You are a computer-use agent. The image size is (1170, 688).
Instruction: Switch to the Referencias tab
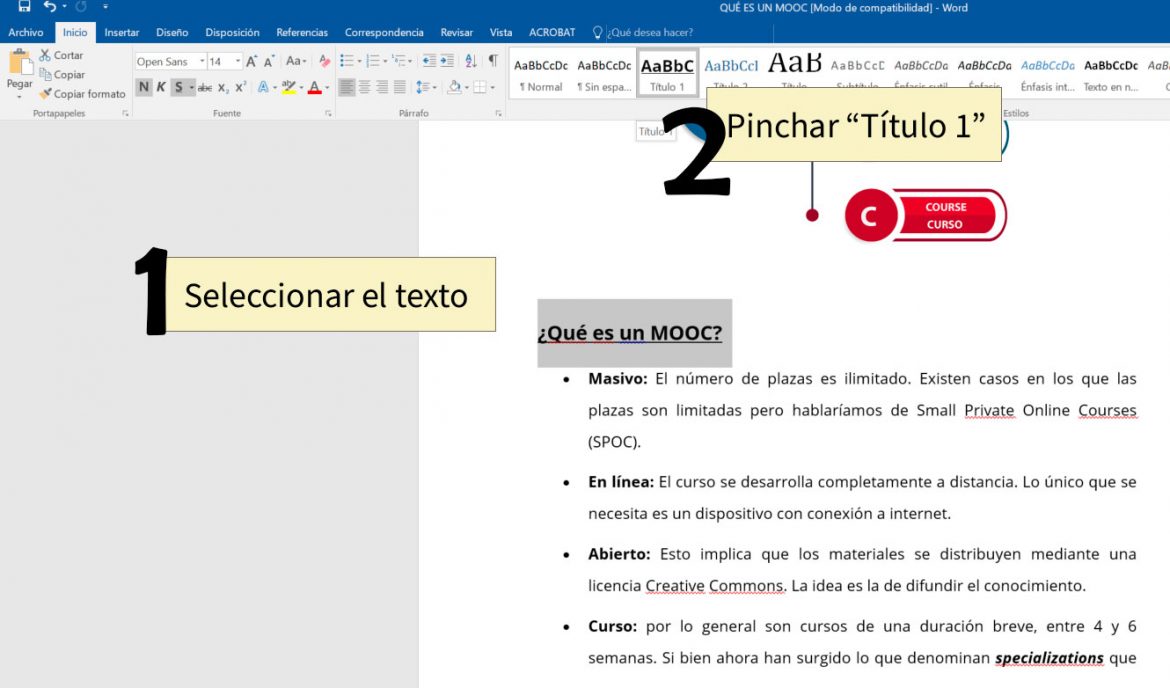point(301,32)
